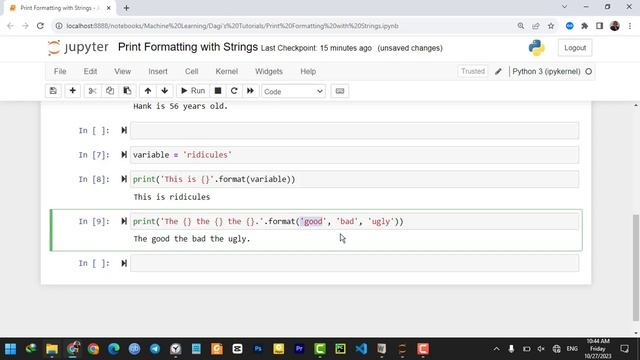Viewport: 640px width, 360px height.
Task: Open Windows Start menu
Action: (11, 349)
